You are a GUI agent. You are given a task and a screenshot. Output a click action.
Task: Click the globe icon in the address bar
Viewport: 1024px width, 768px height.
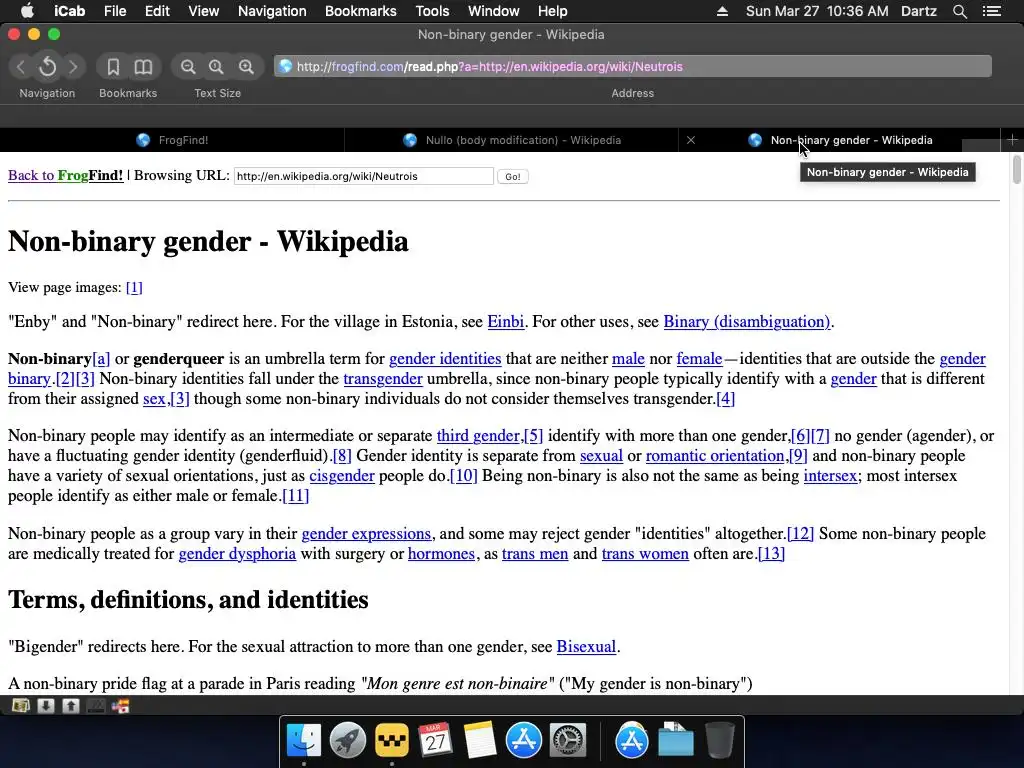click(x=285, y=66)
